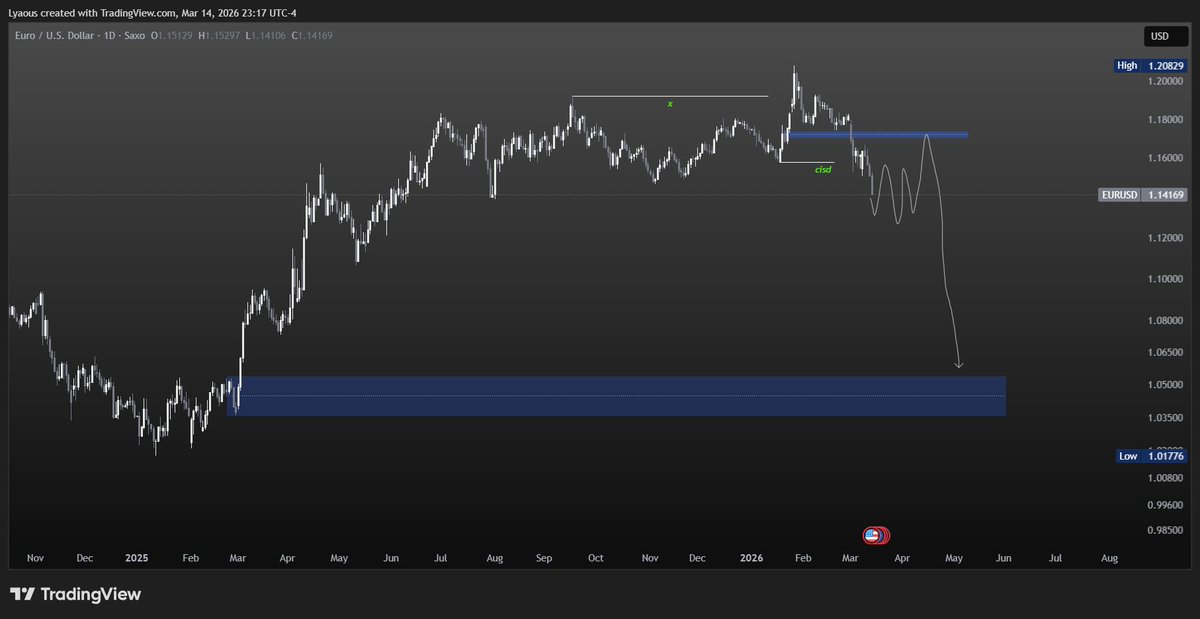The image size is (1200, 619).
Task: Select the large blue demand zone rectangle
Action: point(616,396)
